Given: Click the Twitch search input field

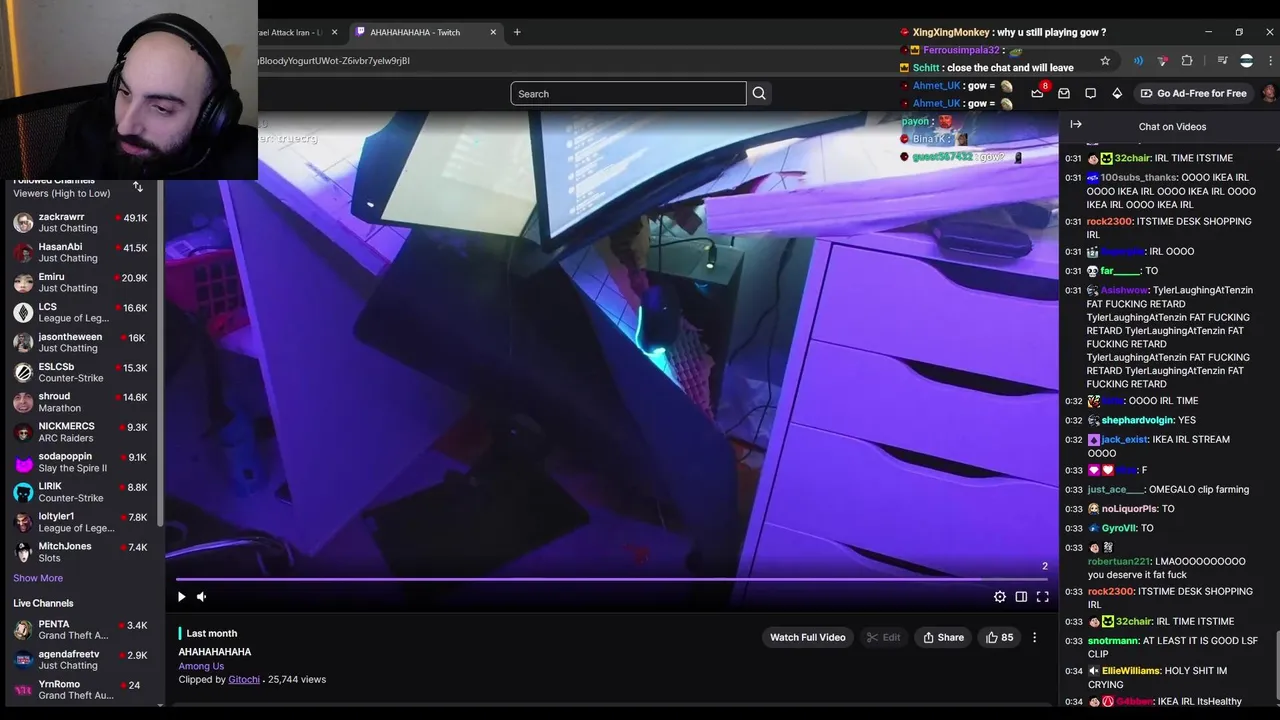Looking at the screenshot, I should (628, 94).
